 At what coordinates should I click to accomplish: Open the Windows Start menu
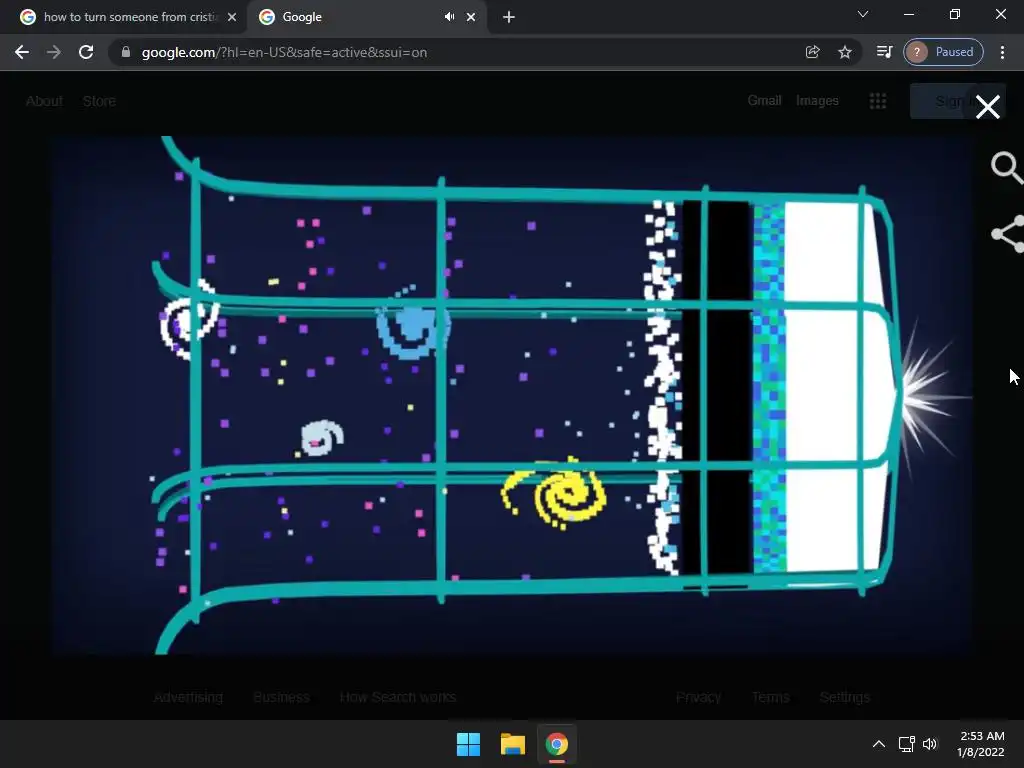[x=468, y=744]
